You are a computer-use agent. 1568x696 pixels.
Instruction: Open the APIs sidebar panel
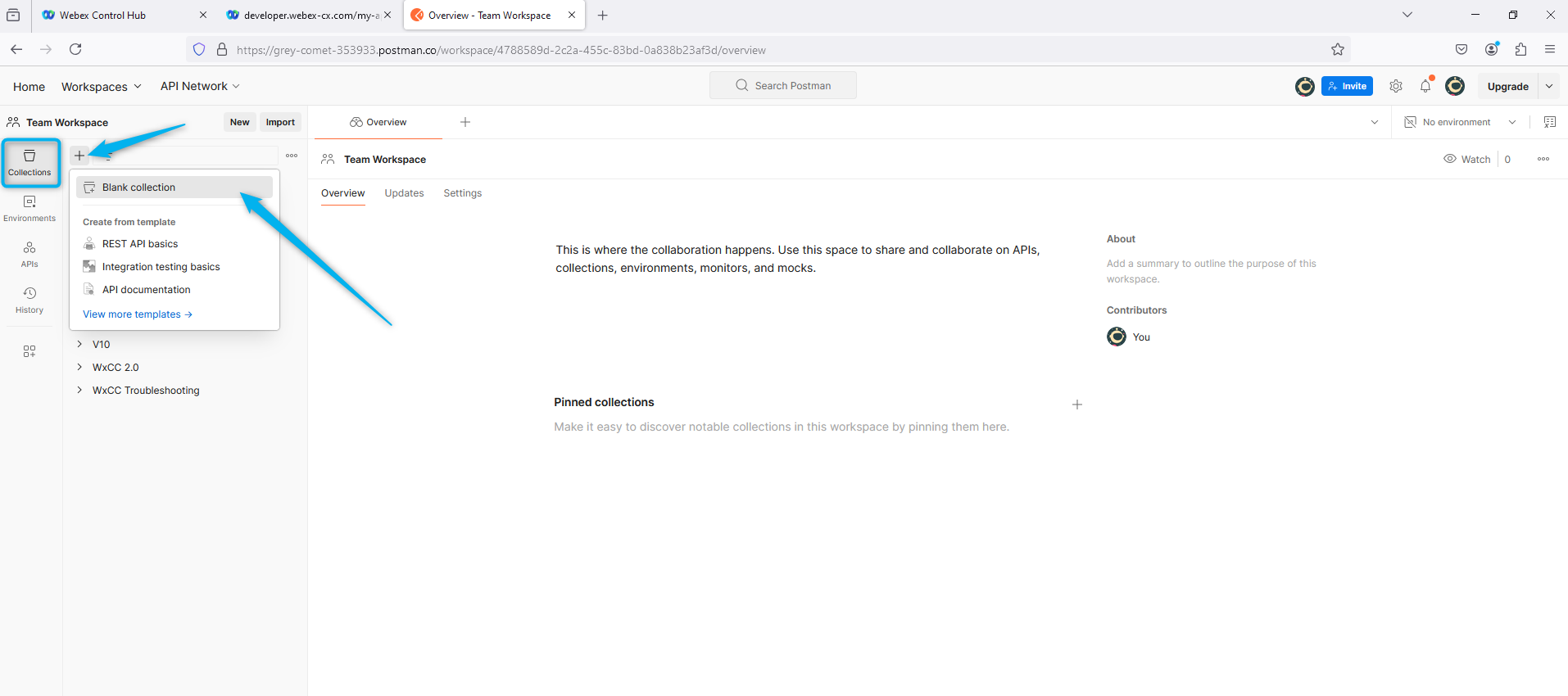[x=29, y=255]
